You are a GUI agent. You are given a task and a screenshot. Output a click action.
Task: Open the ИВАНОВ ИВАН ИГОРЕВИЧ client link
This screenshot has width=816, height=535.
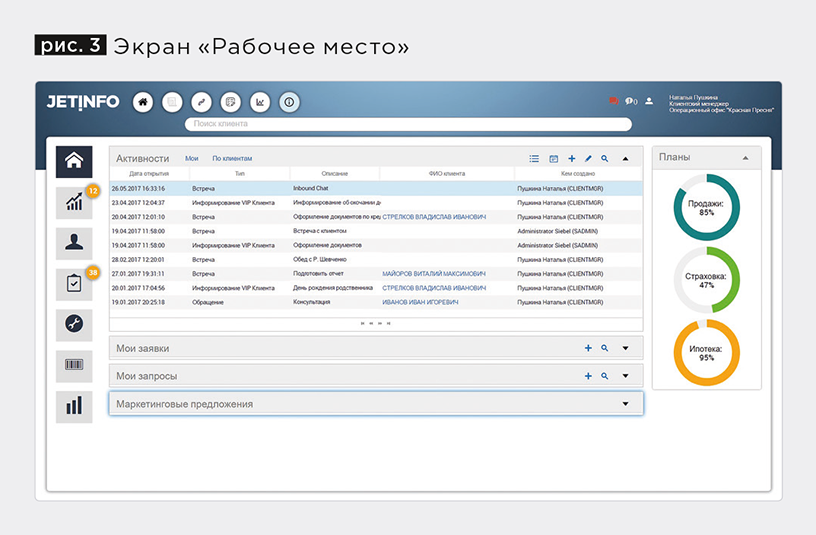[x=420, y=302]
